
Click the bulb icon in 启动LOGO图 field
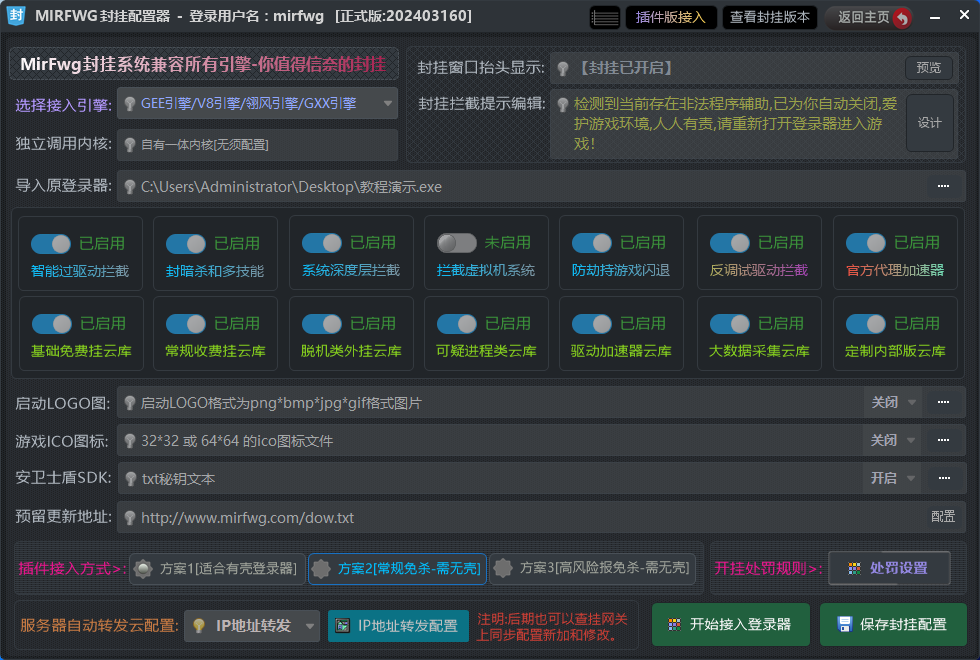click(129, 403)
